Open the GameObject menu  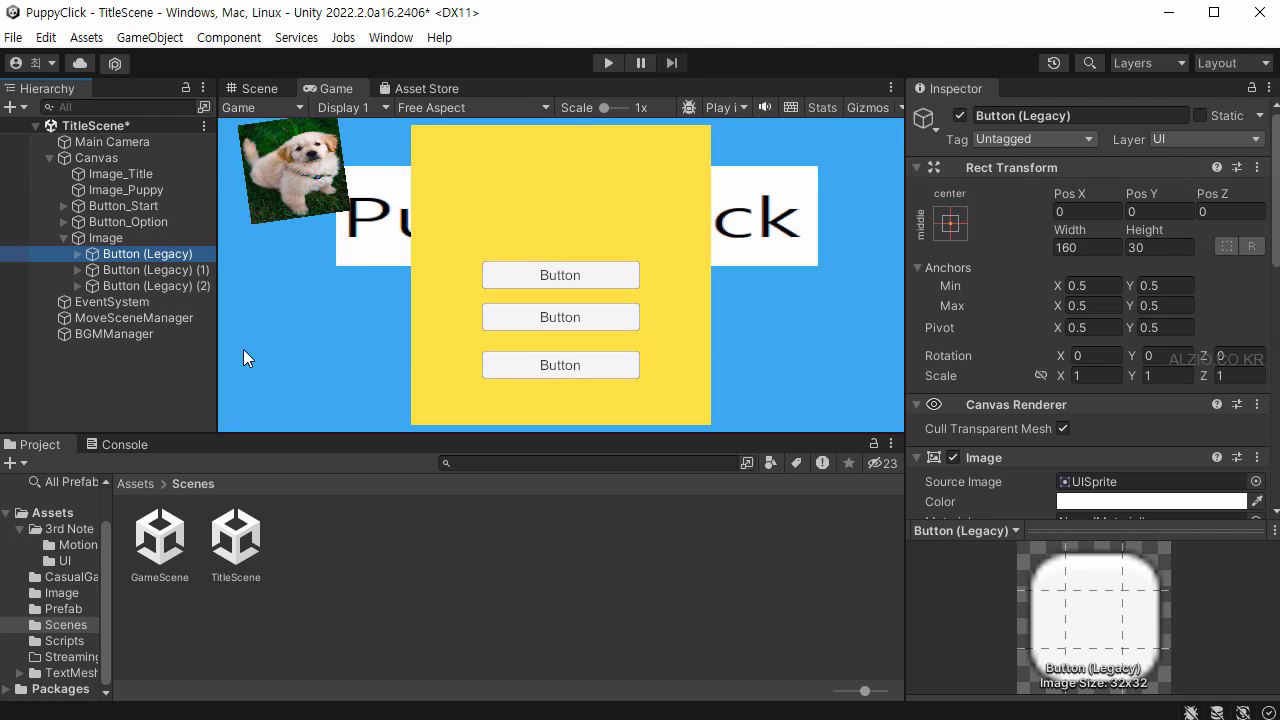tap(150, 37)
